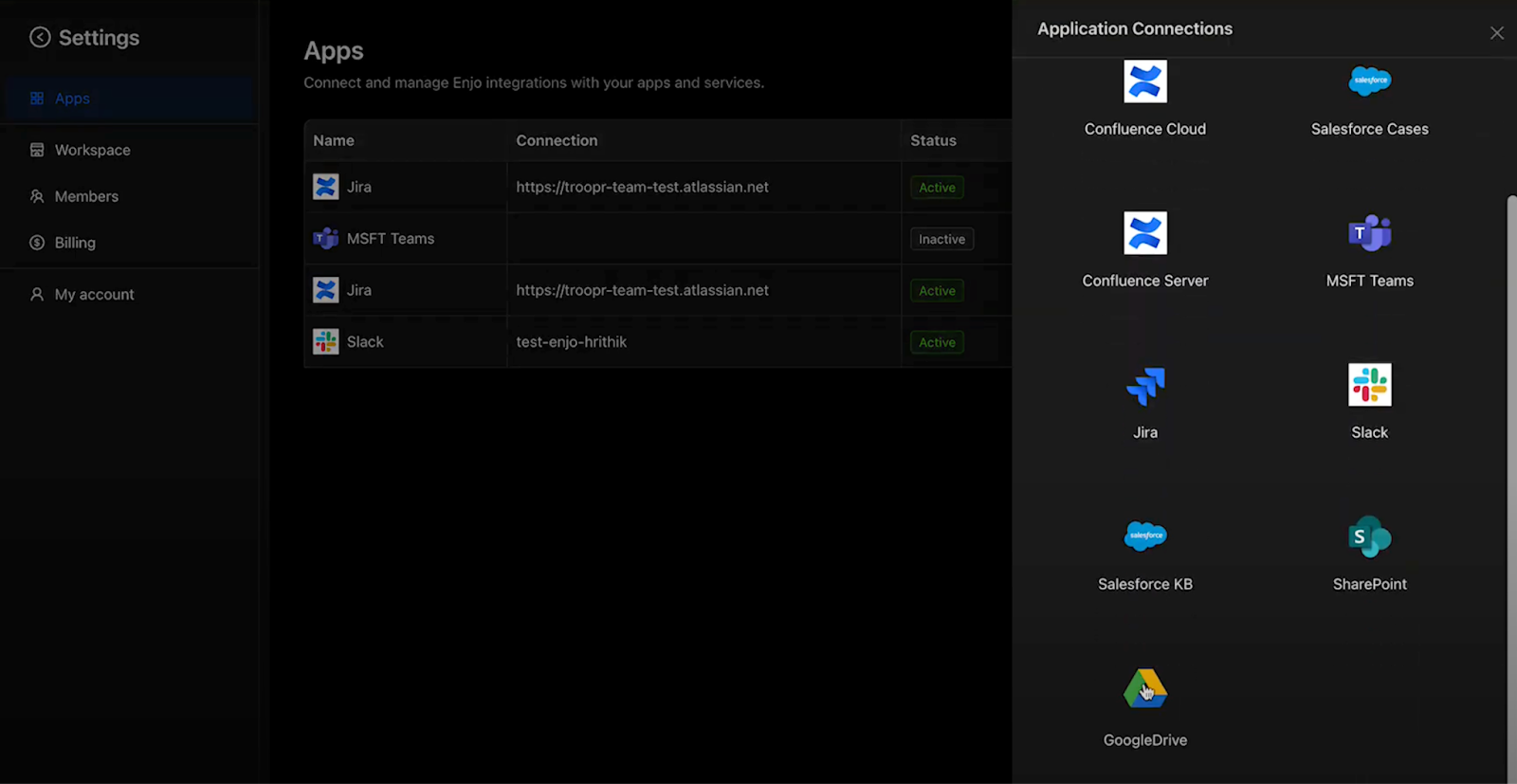Open the Members settings section
This screenshot has height=784, width=1517.
129,196
